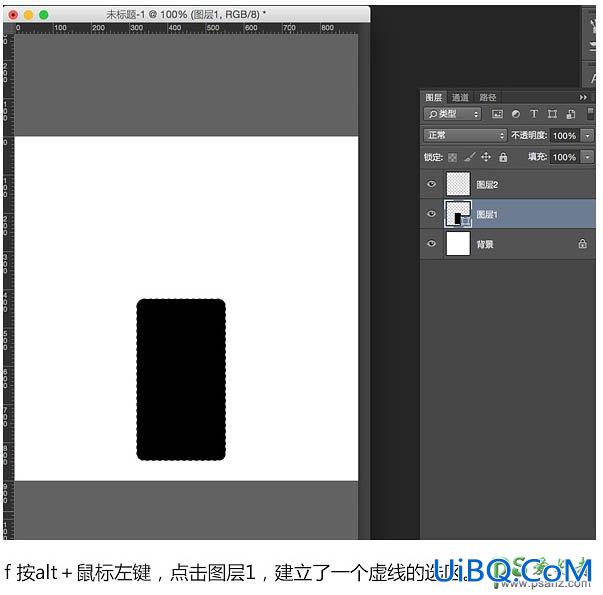Lock position move icon

point(486,157)
